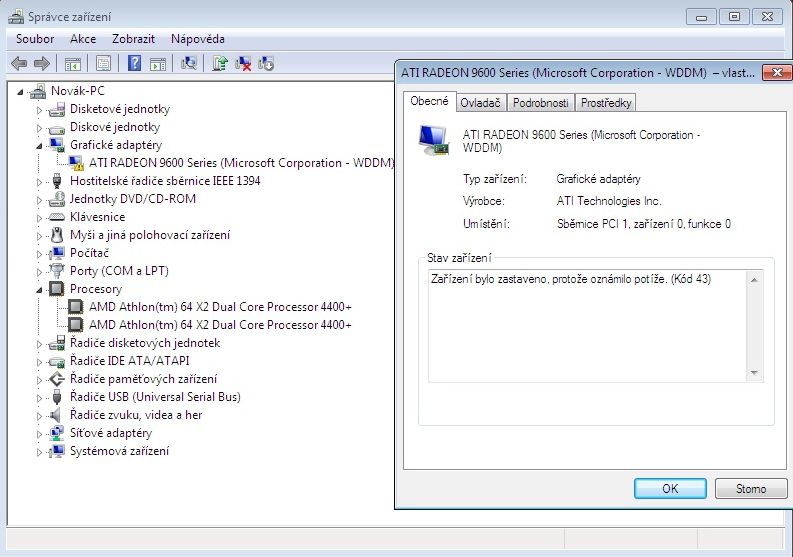
Task: Confirm the dialog with OK
Action: [x=670, y=489]
